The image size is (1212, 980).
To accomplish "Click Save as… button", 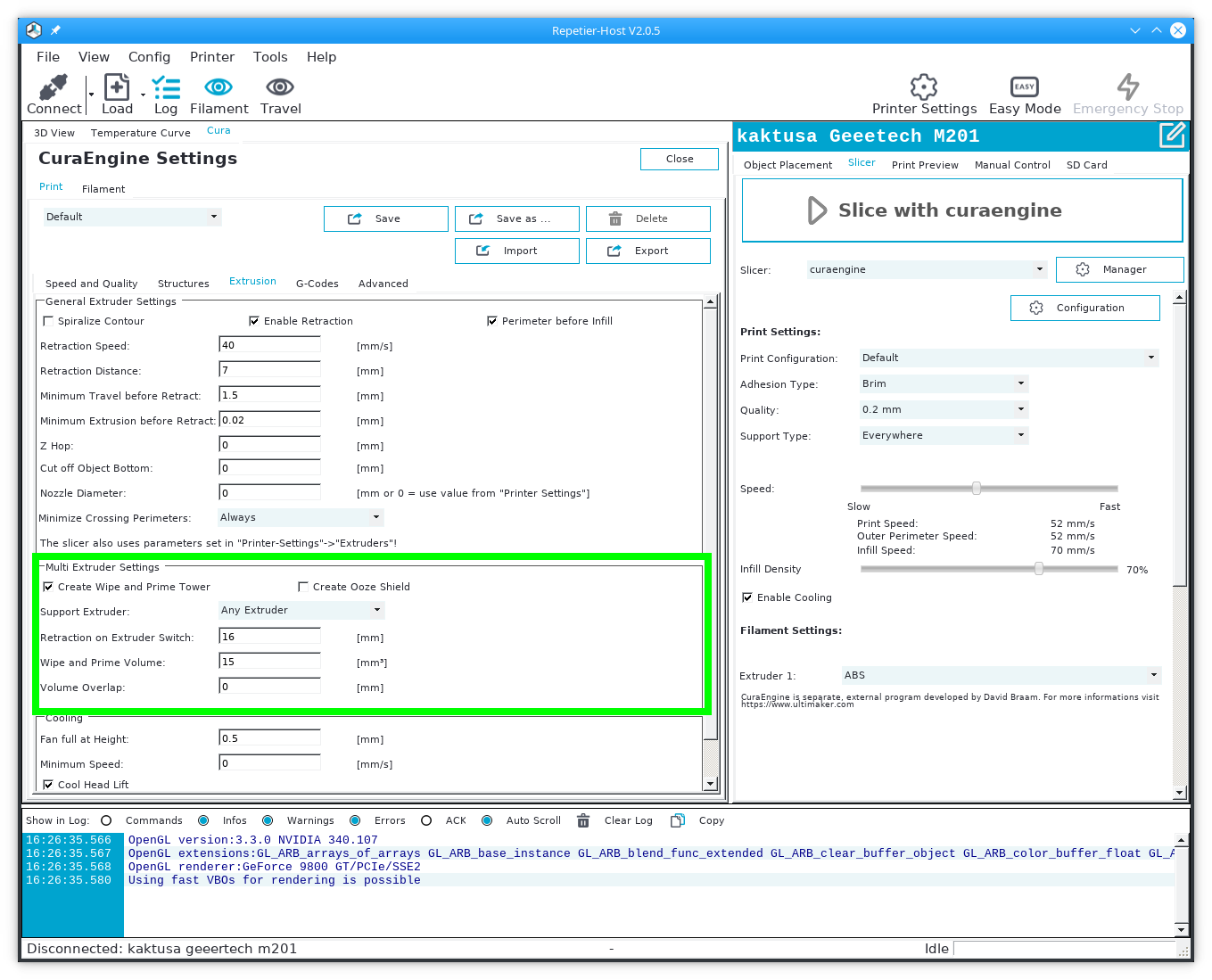I will (517, 218).
